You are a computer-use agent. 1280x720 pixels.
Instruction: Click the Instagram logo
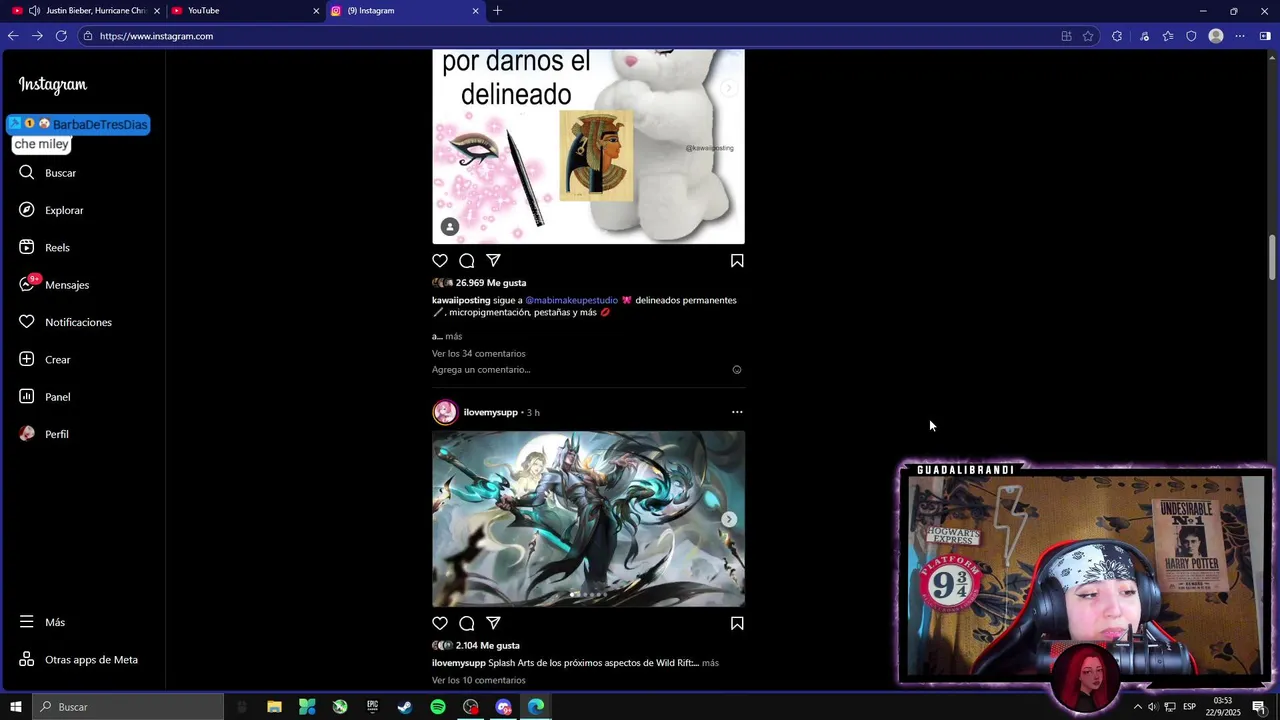tap(53, 85)
